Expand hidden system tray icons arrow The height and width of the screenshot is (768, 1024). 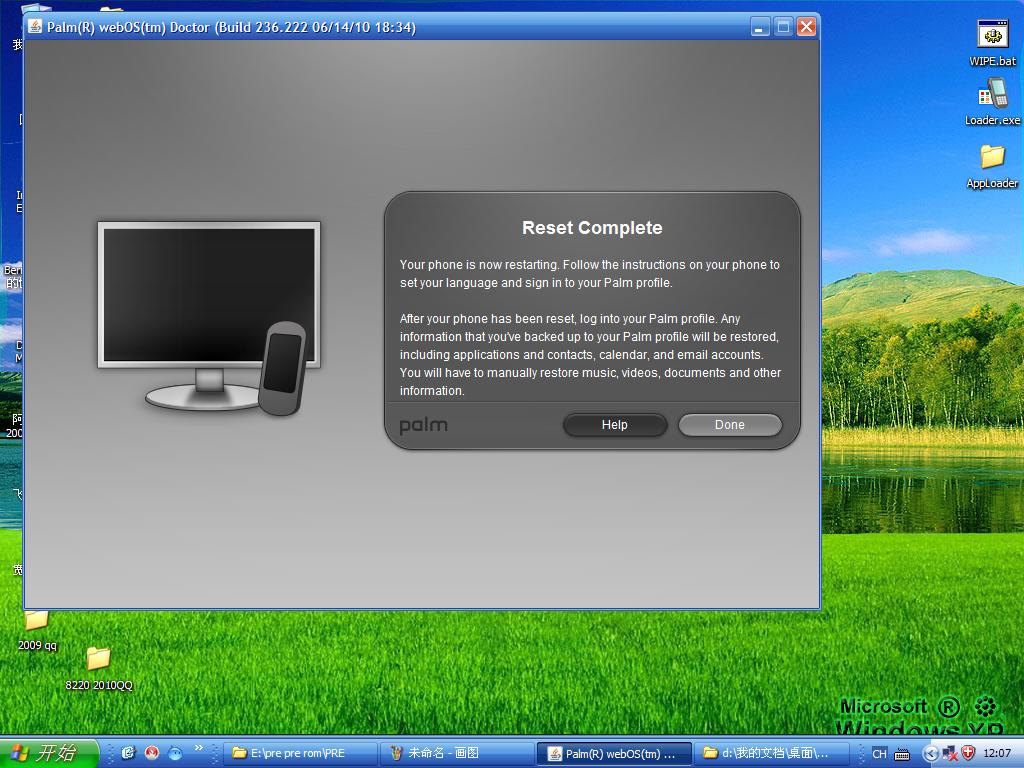point(930,754)
